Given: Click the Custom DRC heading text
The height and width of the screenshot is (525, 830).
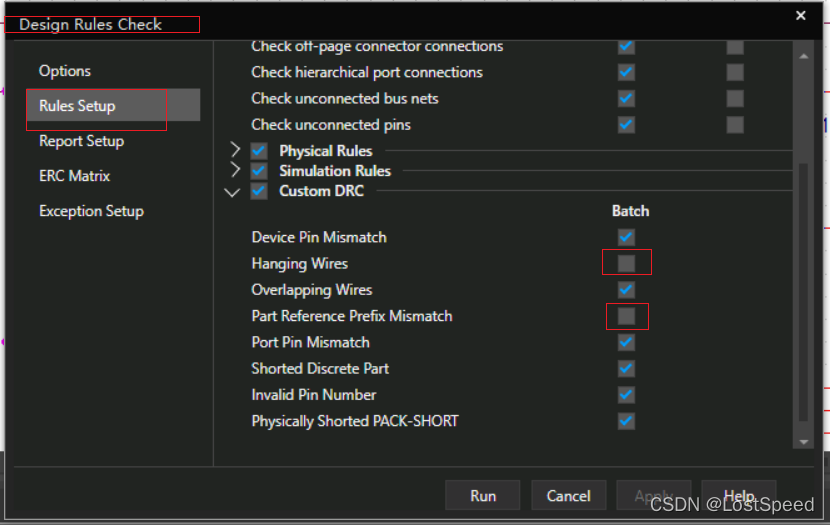Looking at the screenshot, I should coord(321,191).
